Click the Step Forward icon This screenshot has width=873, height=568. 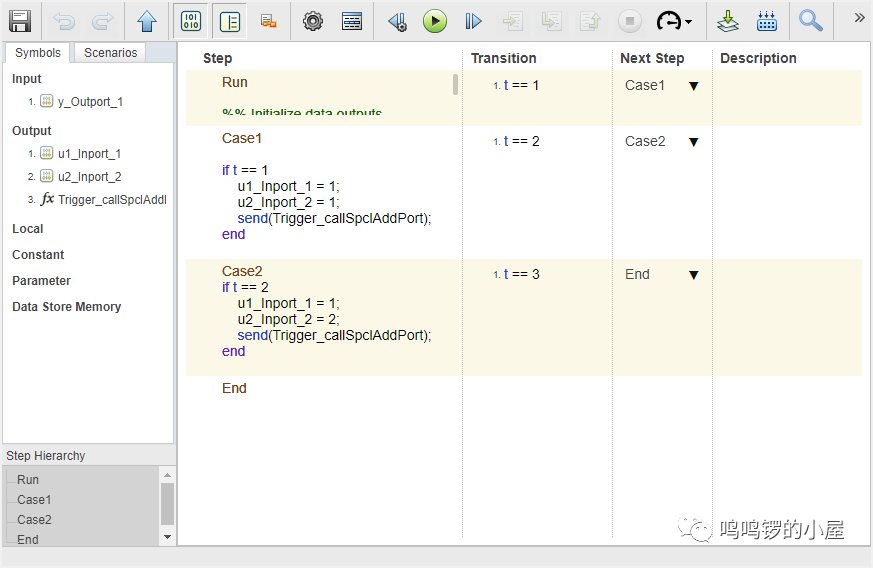tap(473, 21)
